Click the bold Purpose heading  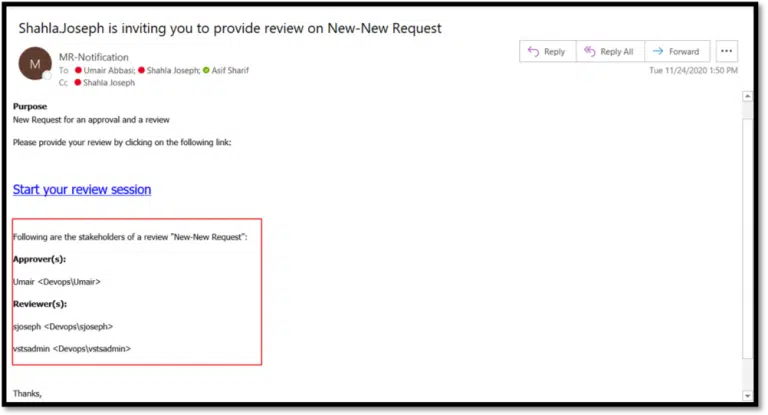click(30, 106)
